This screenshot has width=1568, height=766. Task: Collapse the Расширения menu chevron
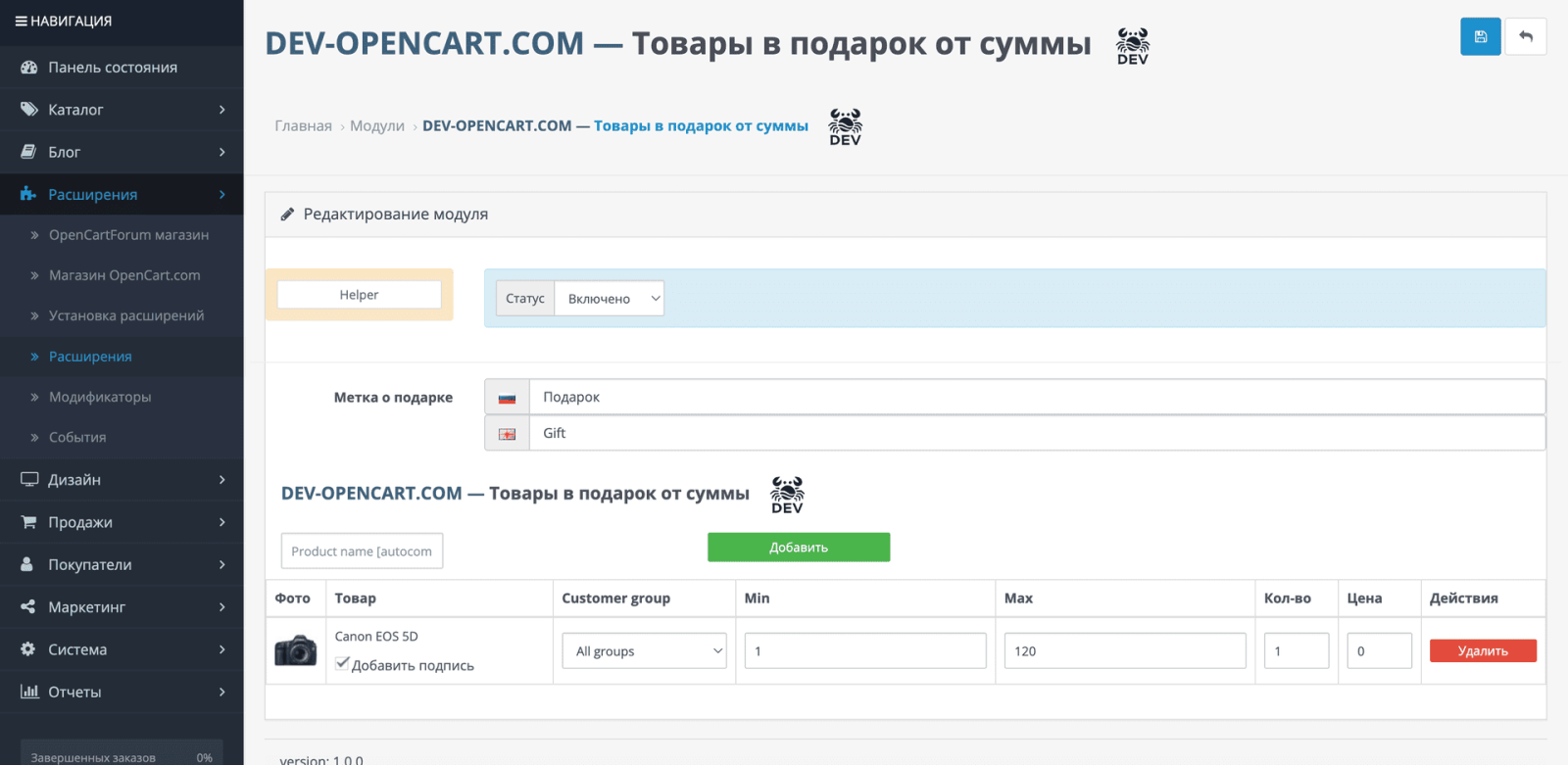[x=222, y=194]
